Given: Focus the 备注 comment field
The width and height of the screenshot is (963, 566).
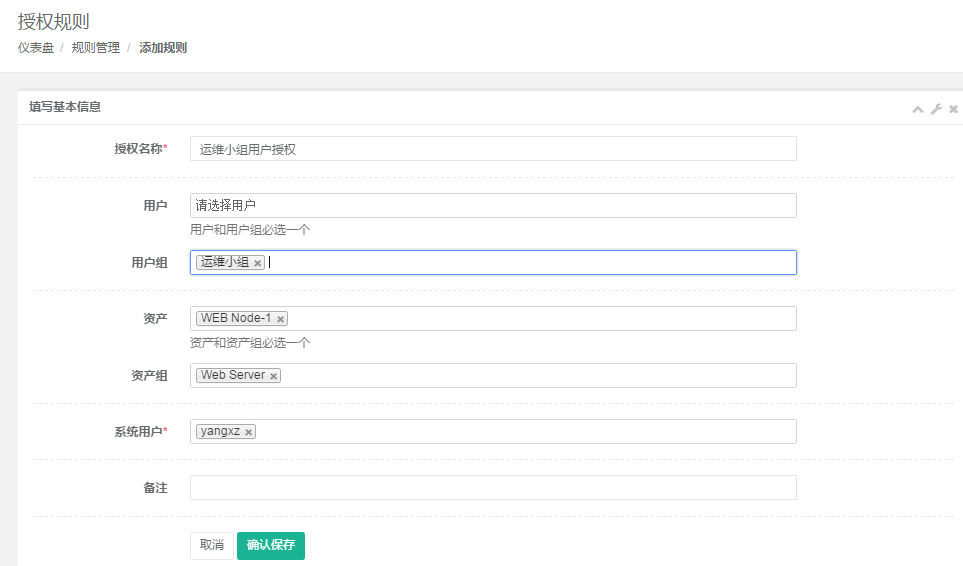Looking at the screenshot, I should pyautogui.click(x=493, y=487).
